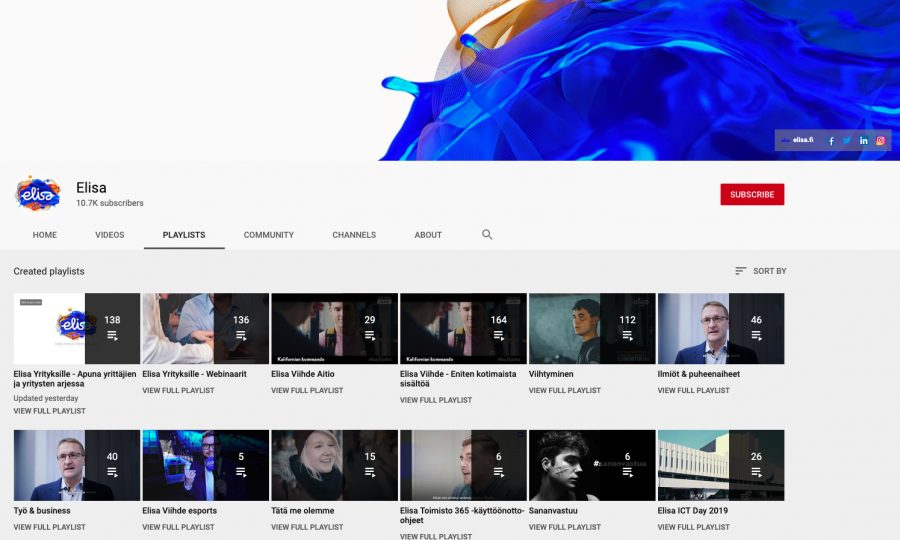
Task: Open Tätä me olemme playlist title
Action: (x=302, y=510)
